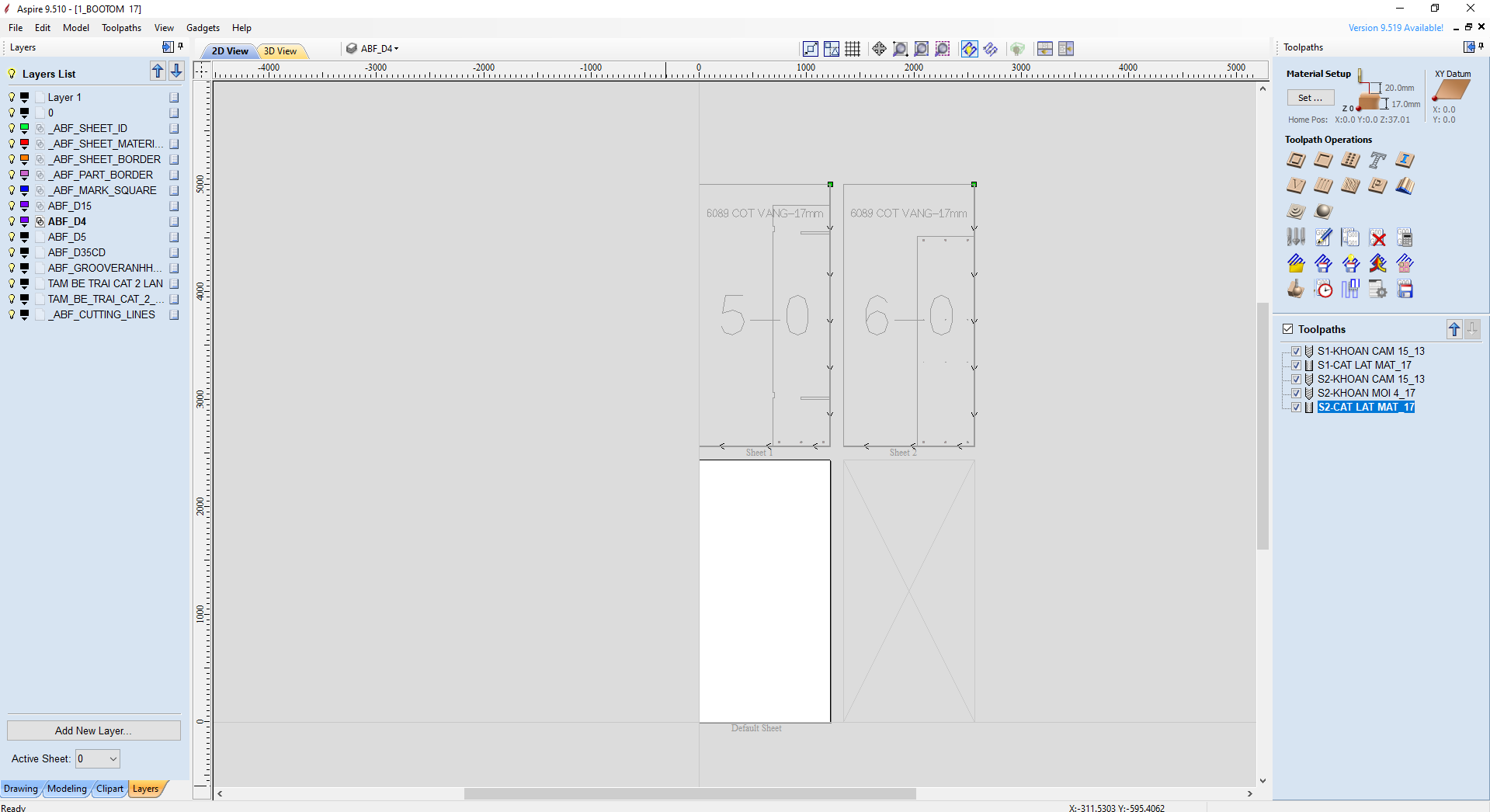Open the Profile Toolpath operation
The height and width of the screenshot is (812, 1490).
[x=1296, y=161]
